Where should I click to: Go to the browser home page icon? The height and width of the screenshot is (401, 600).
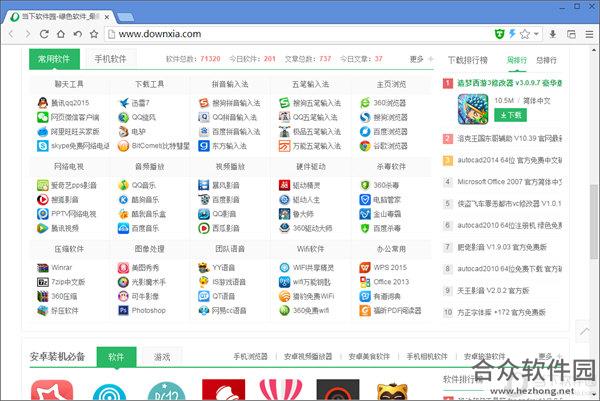click(x=61, y=34)
